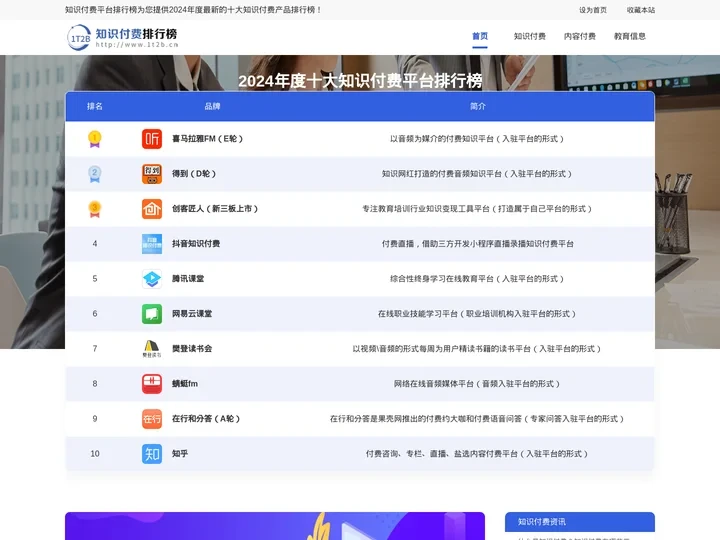720x540 pixels.
Task: Click the 1T2B site logo
Action: [123, 37]
